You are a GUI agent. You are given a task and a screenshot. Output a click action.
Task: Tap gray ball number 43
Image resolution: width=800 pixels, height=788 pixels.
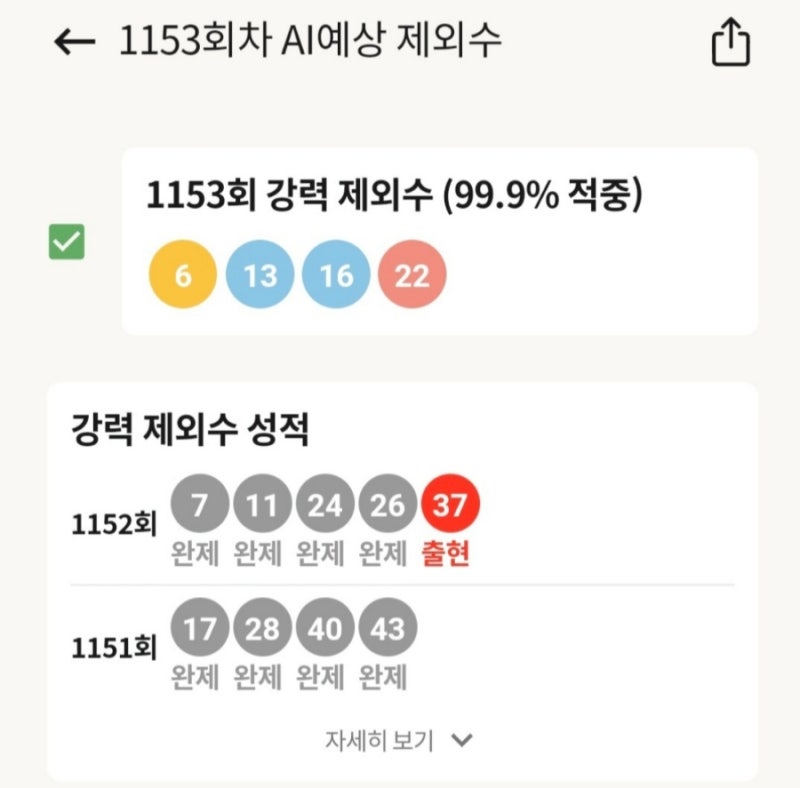point(388,627)
